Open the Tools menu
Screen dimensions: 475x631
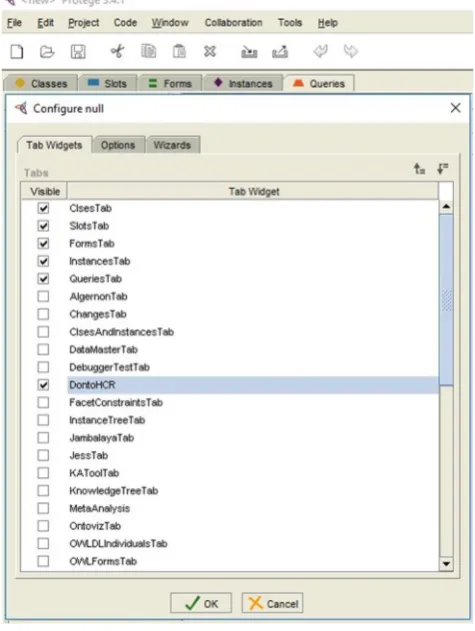click(290, 23)
